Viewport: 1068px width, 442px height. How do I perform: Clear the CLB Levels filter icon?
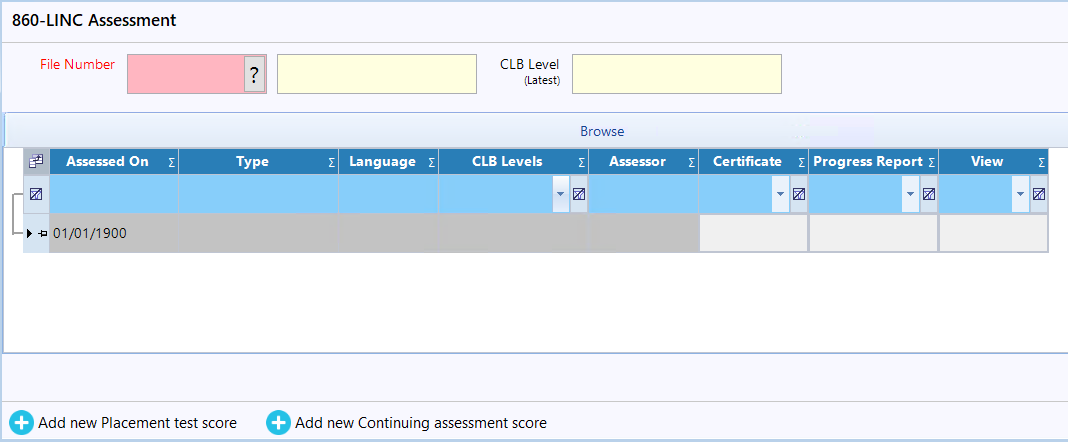coord(578,194)
